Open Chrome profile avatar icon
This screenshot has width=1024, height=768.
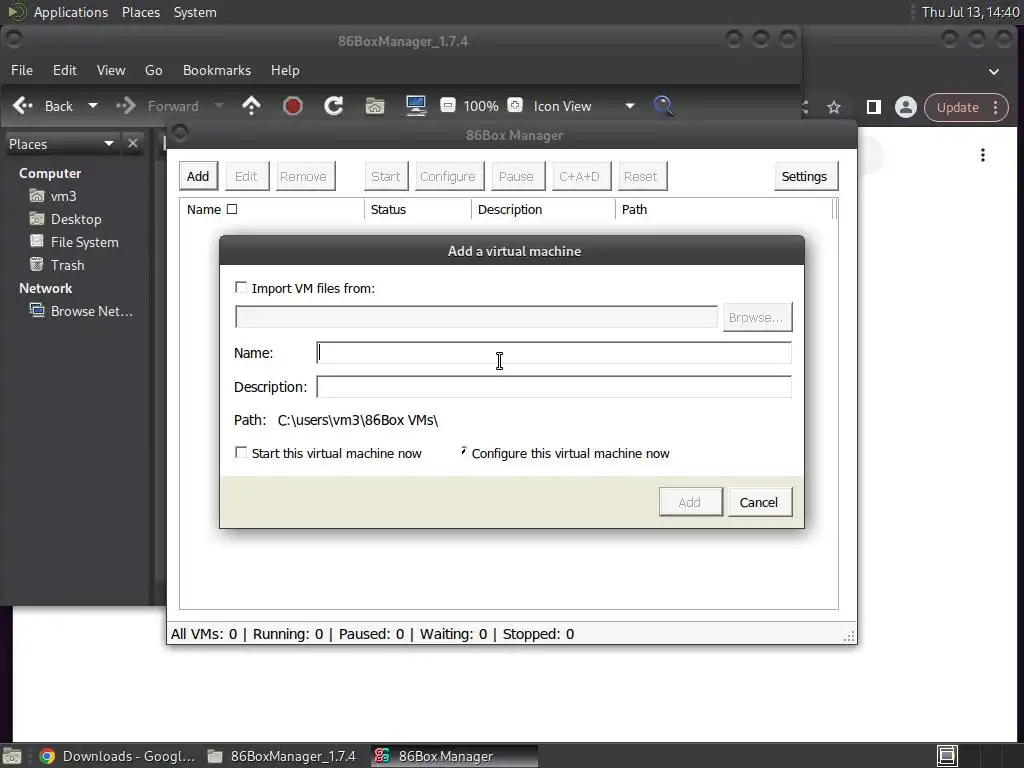pyautogui.click(x=906, y=107)
